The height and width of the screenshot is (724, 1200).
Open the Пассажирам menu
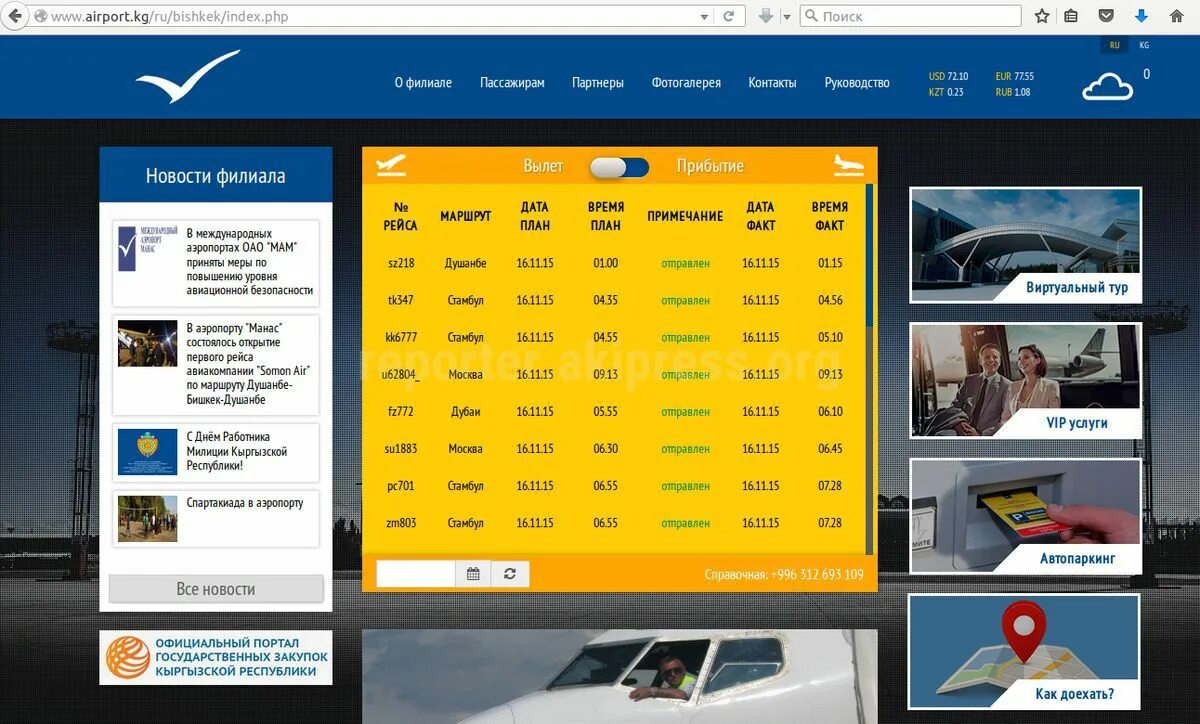[512, 83]
